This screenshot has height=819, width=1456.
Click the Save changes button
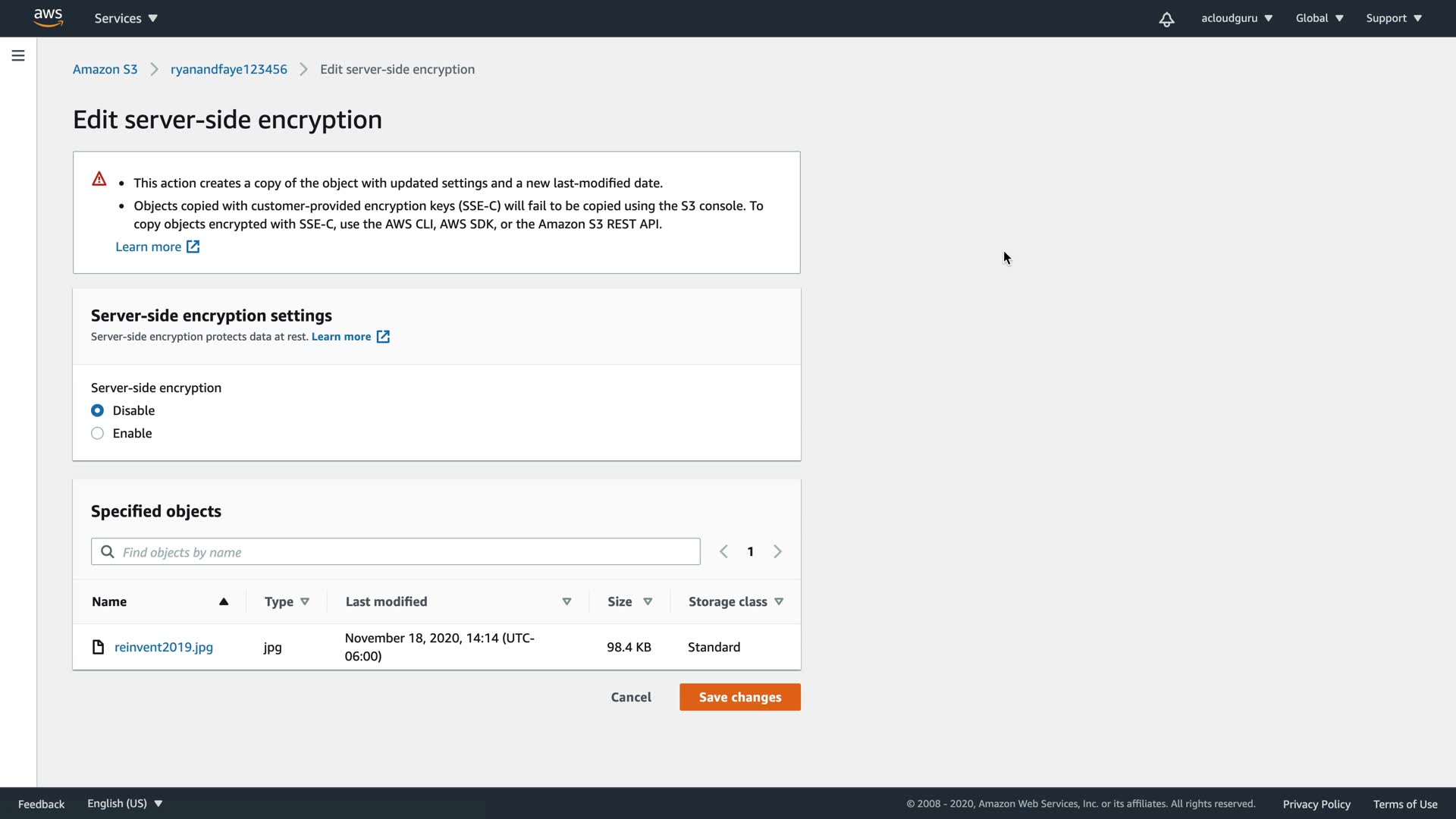pyautogui.click(x=739, y=697)
